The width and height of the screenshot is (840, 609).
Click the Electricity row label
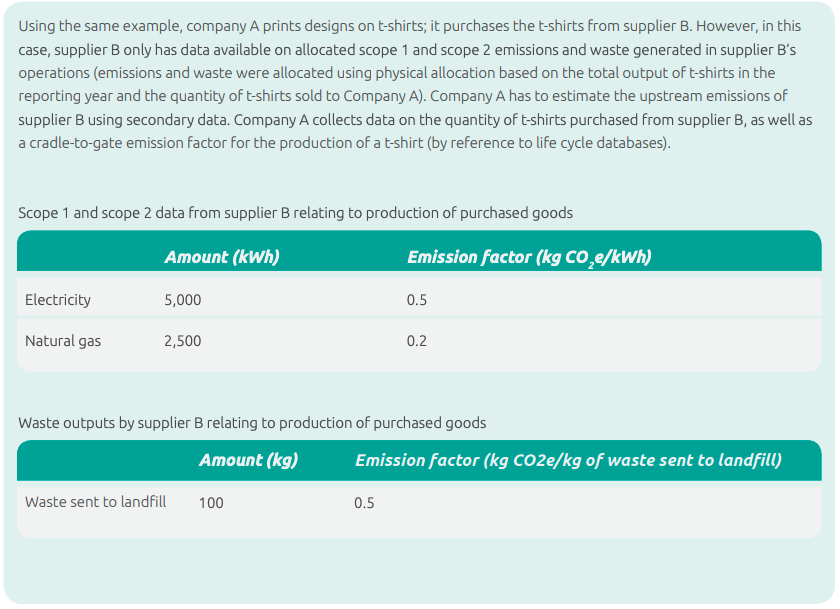point(58,299)
